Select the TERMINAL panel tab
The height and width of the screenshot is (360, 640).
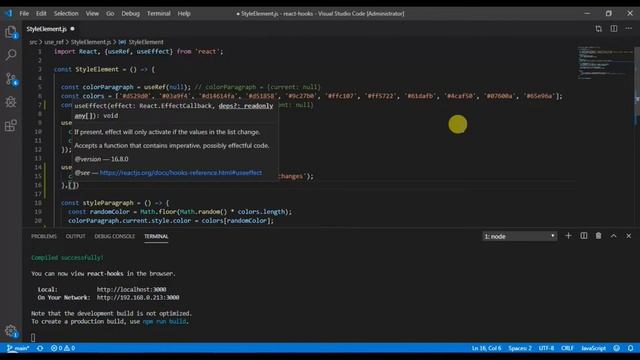[156, 236]
